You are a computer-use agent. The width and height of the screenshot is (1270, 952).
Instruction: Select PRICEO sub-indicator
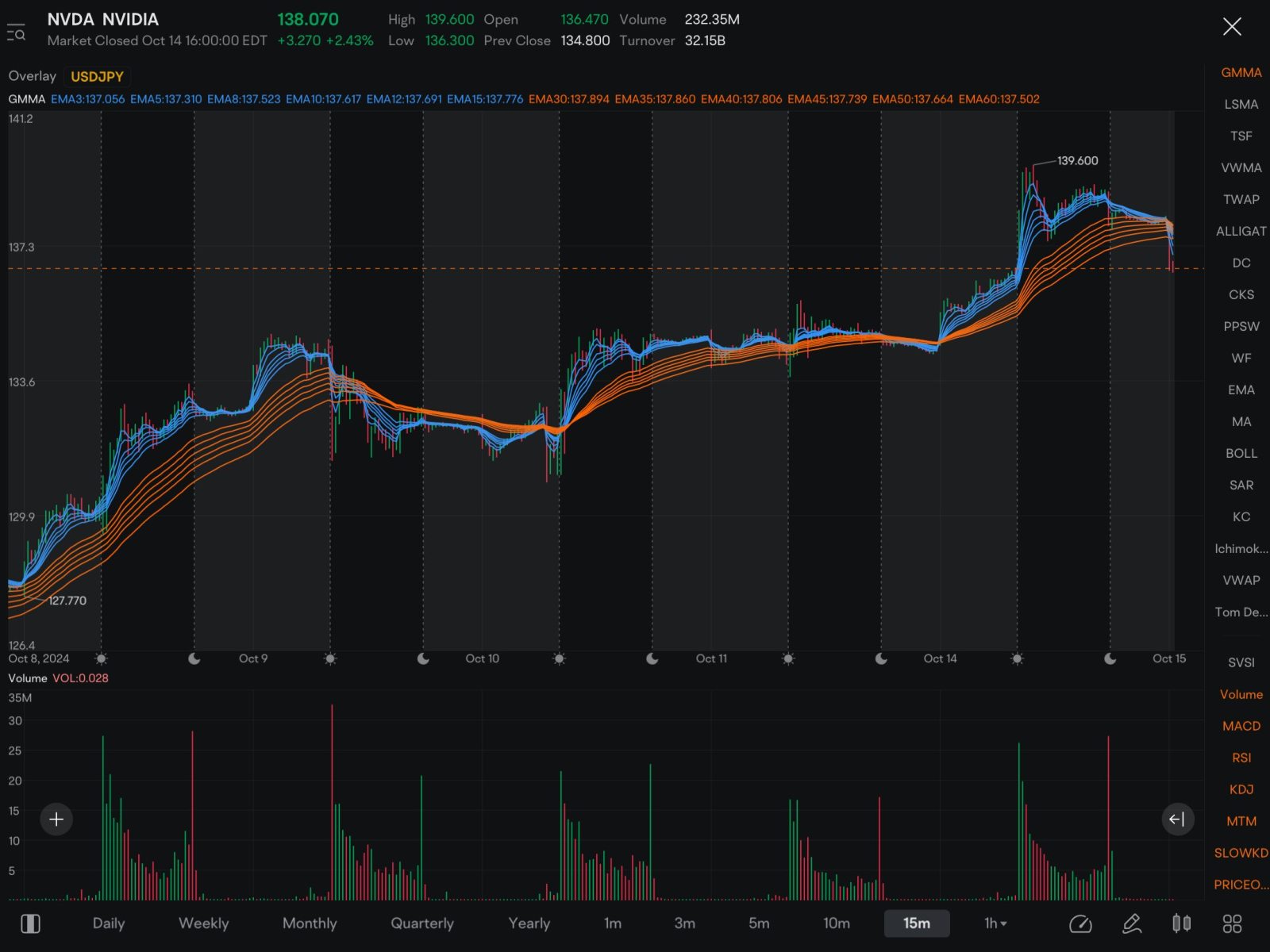(x=1241, y=885)
